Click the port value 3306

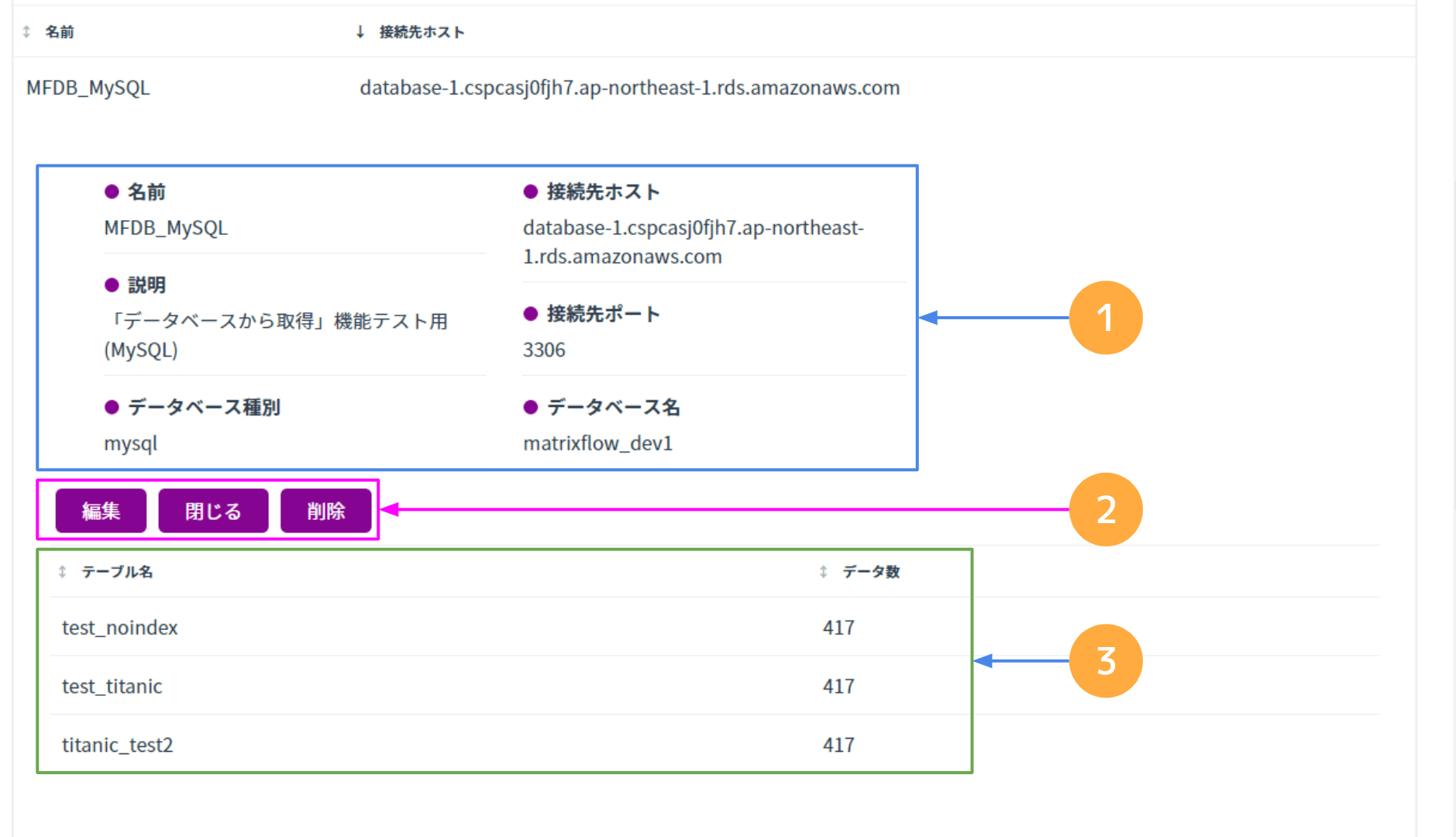(544, 350)
